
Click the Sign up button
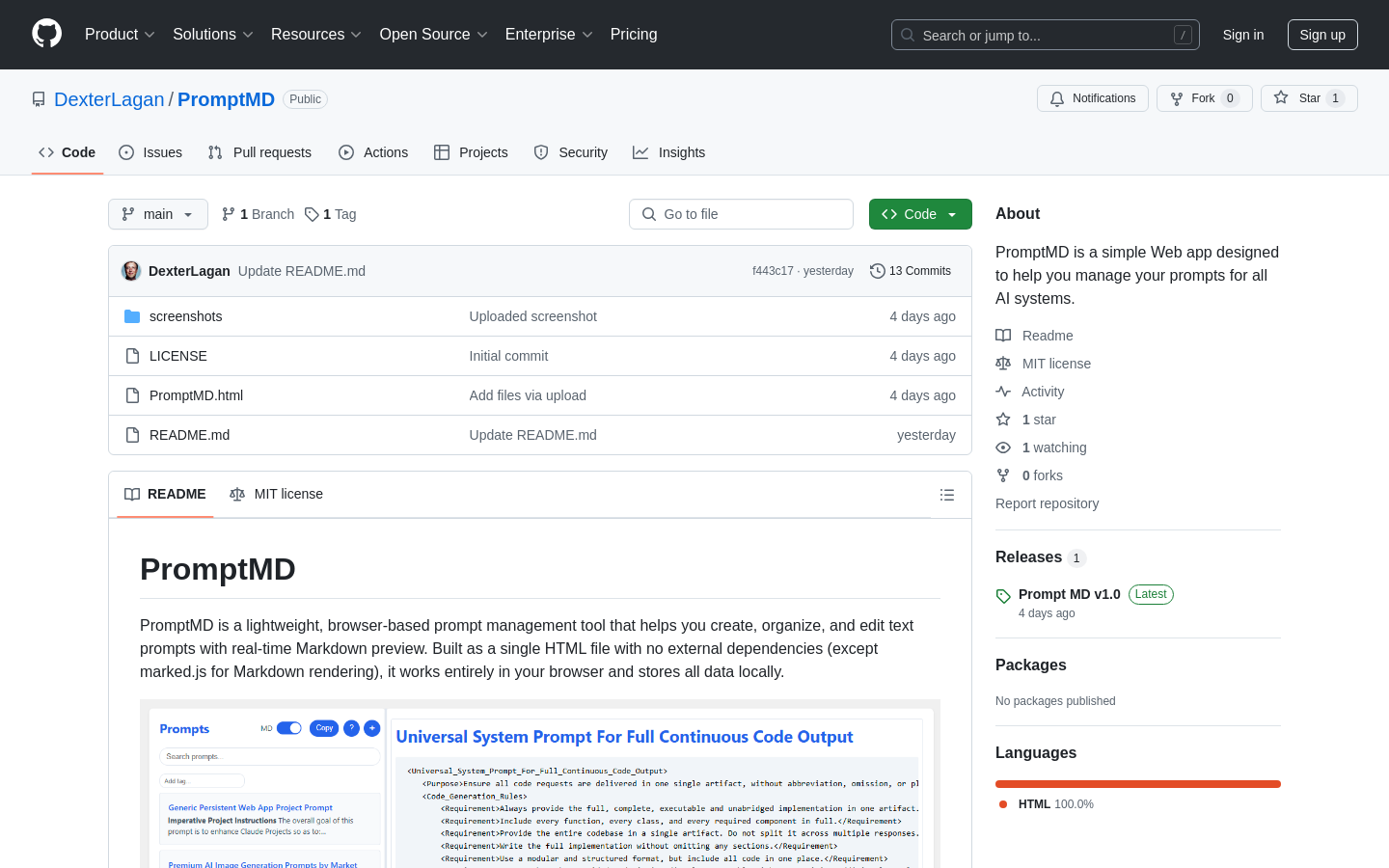tap(1322, 35)
